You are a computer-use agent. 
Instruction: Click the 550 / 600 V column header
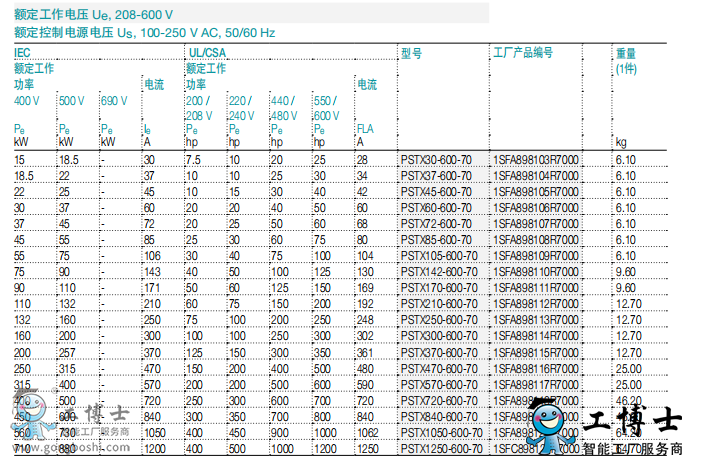tap(326, 108)
